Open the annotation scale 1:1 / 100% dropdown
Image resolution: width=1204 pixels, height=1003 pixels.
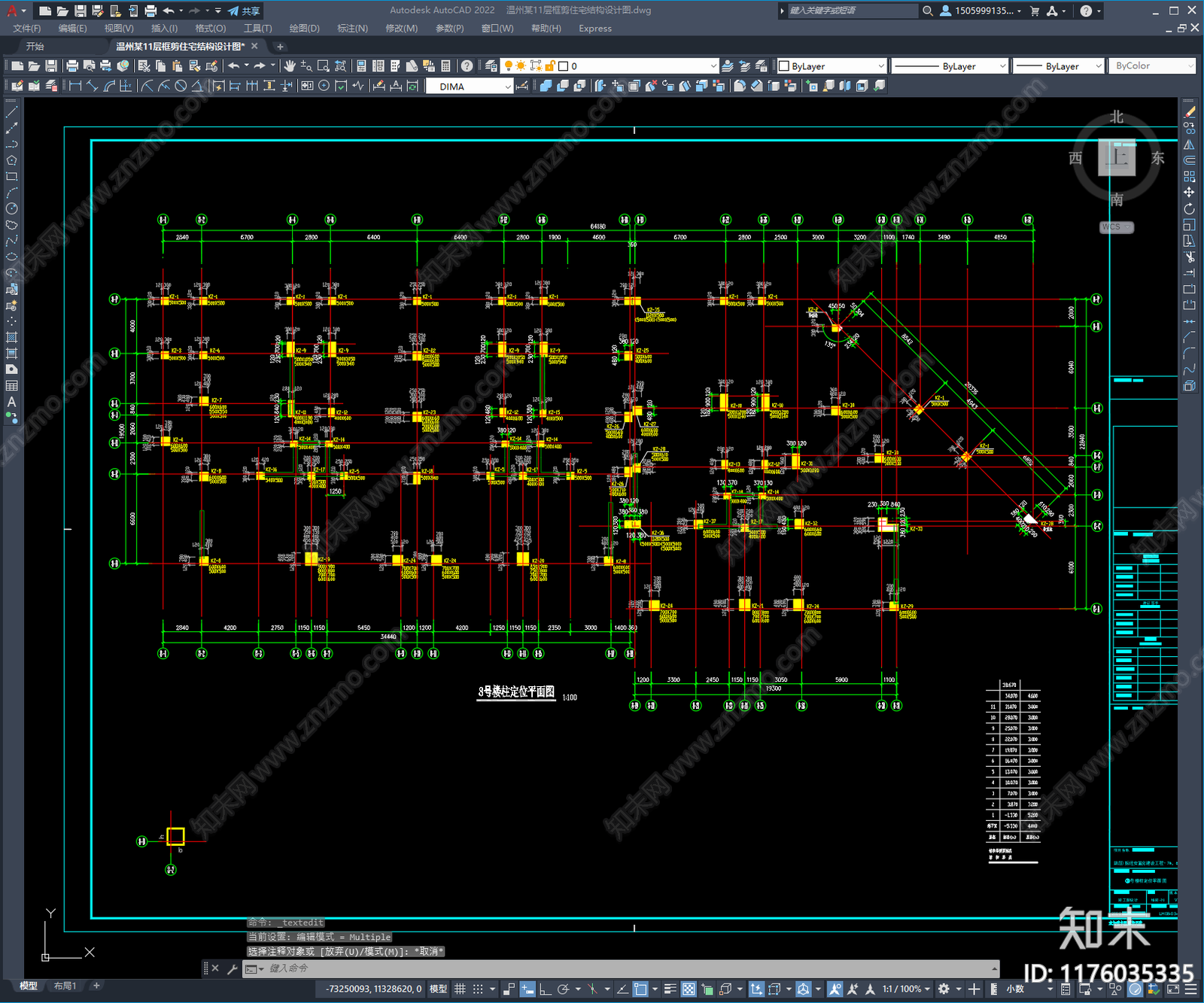(x=908, y=989)
